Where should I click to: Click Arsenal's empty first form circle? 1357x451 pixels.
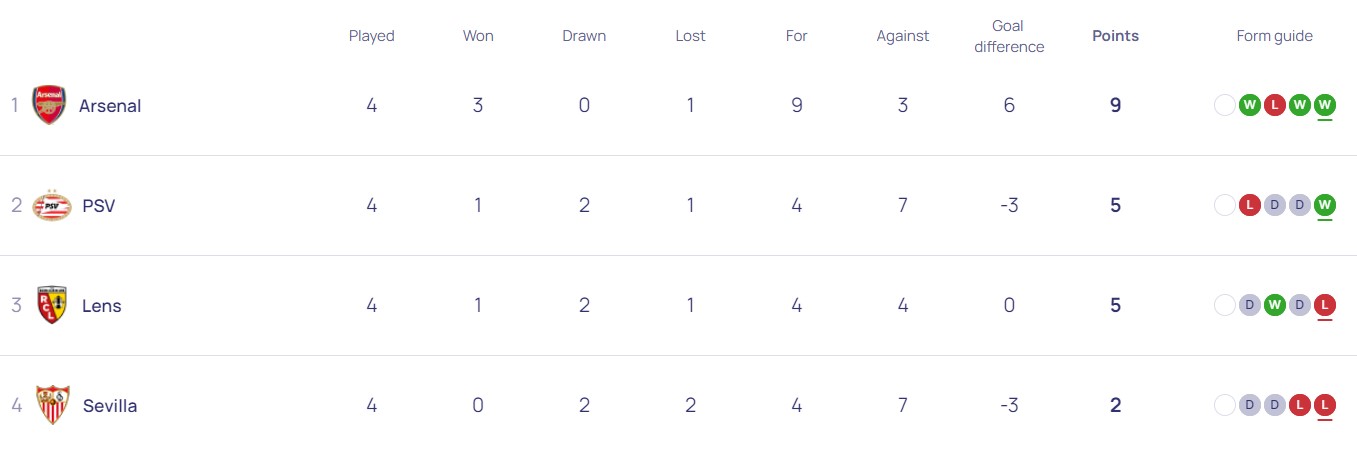coord(1225,105)
